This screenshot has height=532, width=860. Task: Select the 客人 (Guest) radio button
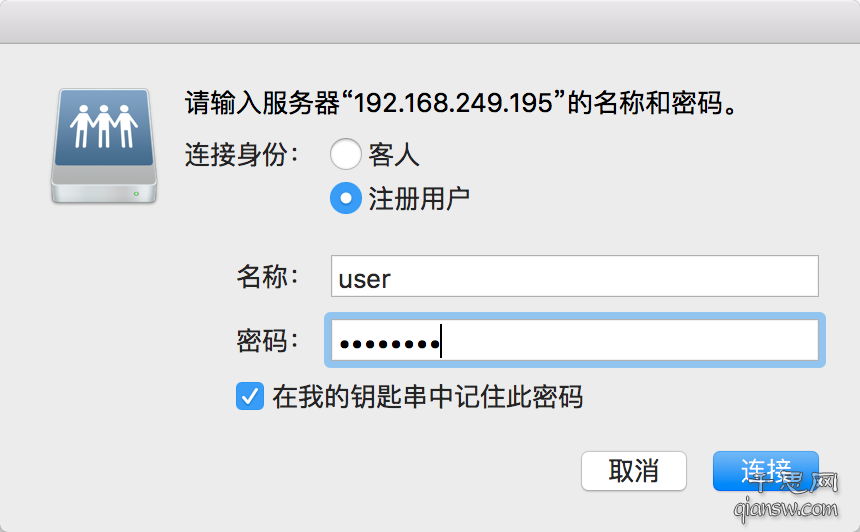click(x=346, y=154)
